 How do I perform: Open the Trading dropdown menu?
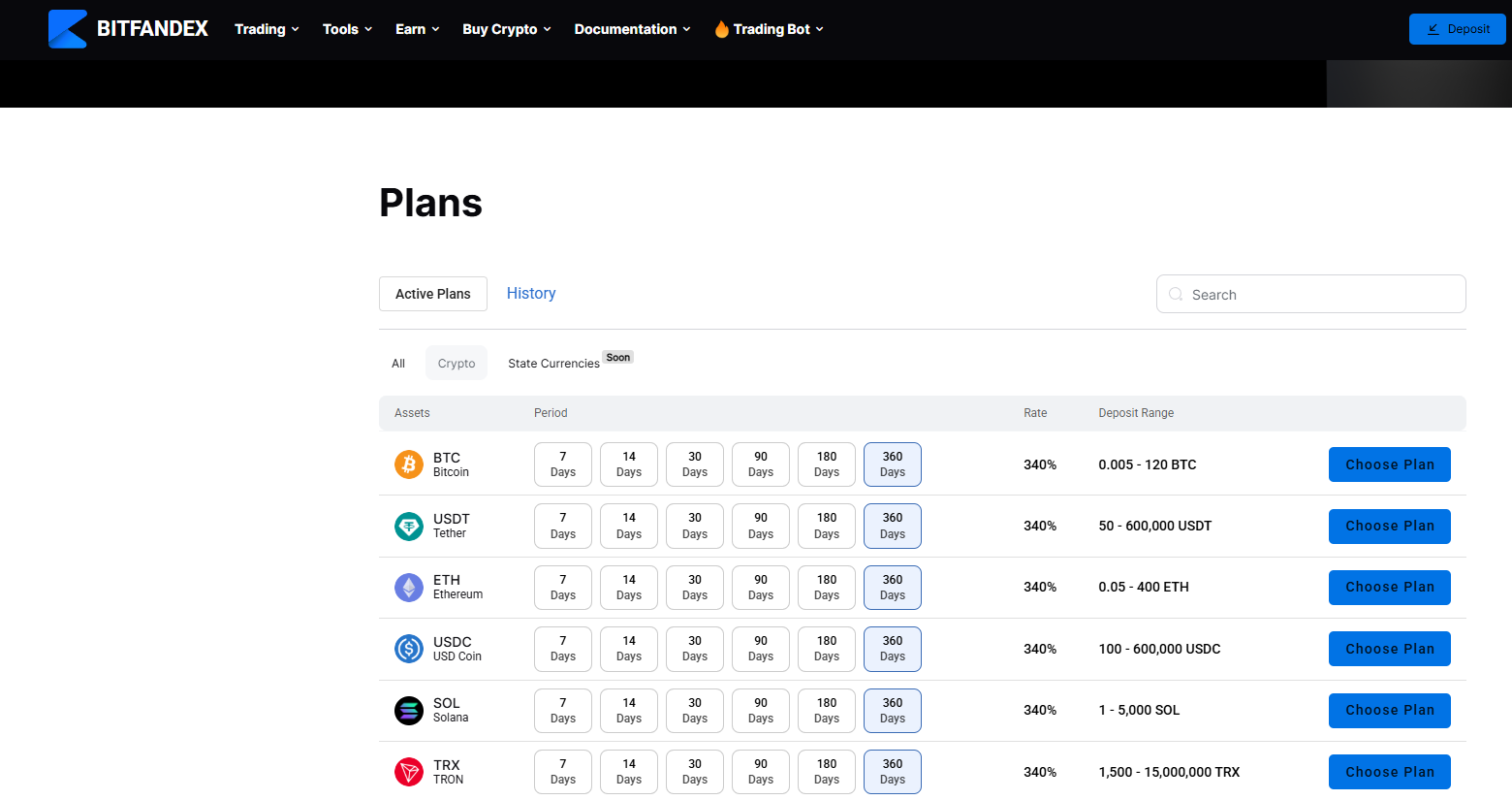(x=267, y=29)
